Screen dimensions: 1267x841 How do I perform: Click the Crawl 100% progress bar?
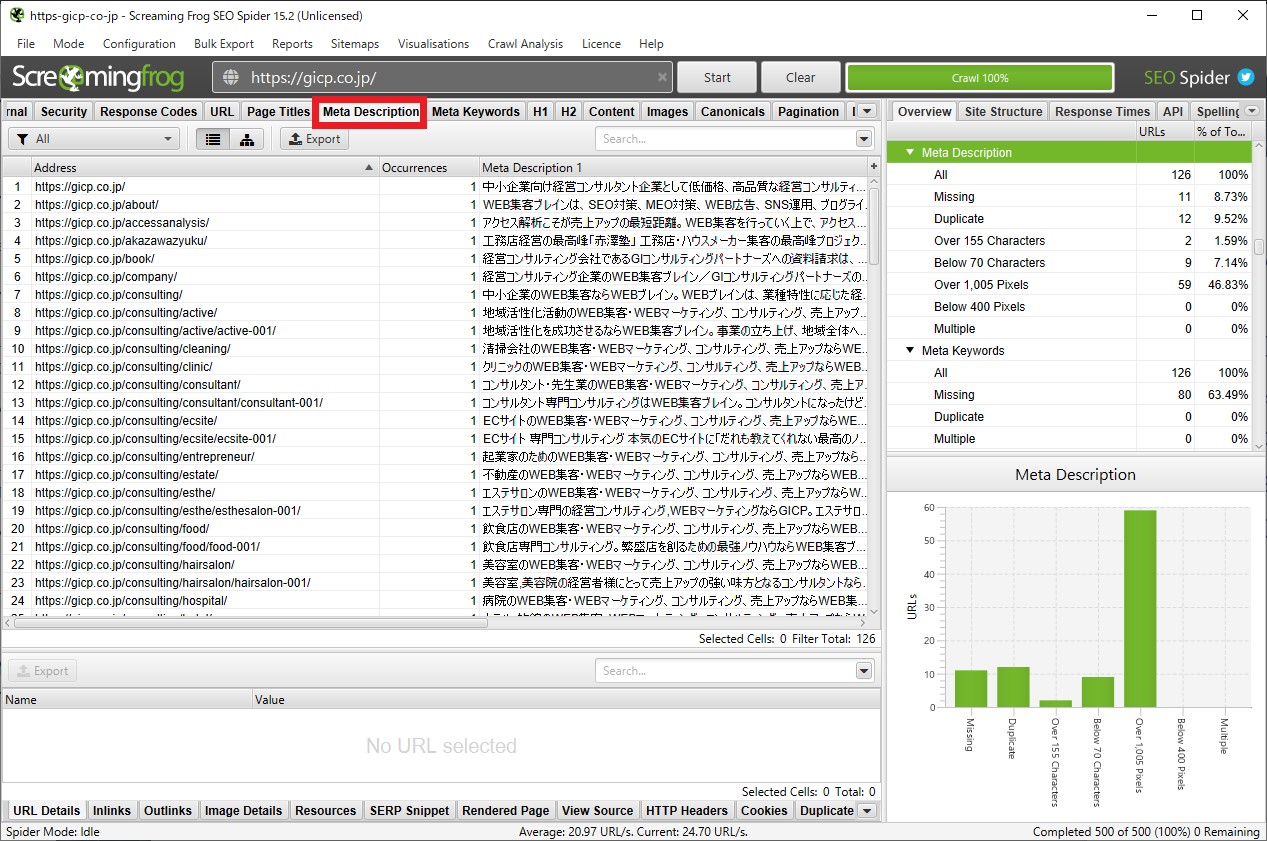pyautogui.click(x=980, y=77)
